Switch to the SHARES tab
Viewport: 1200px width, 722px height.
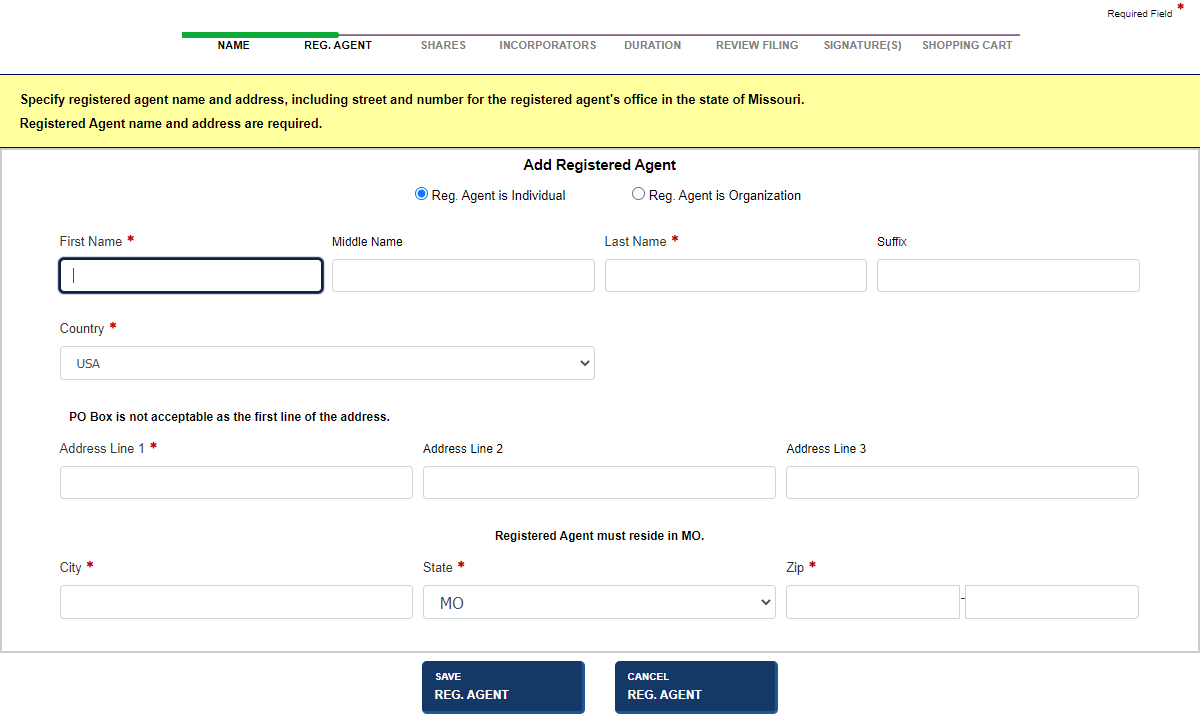click(443, 45)
